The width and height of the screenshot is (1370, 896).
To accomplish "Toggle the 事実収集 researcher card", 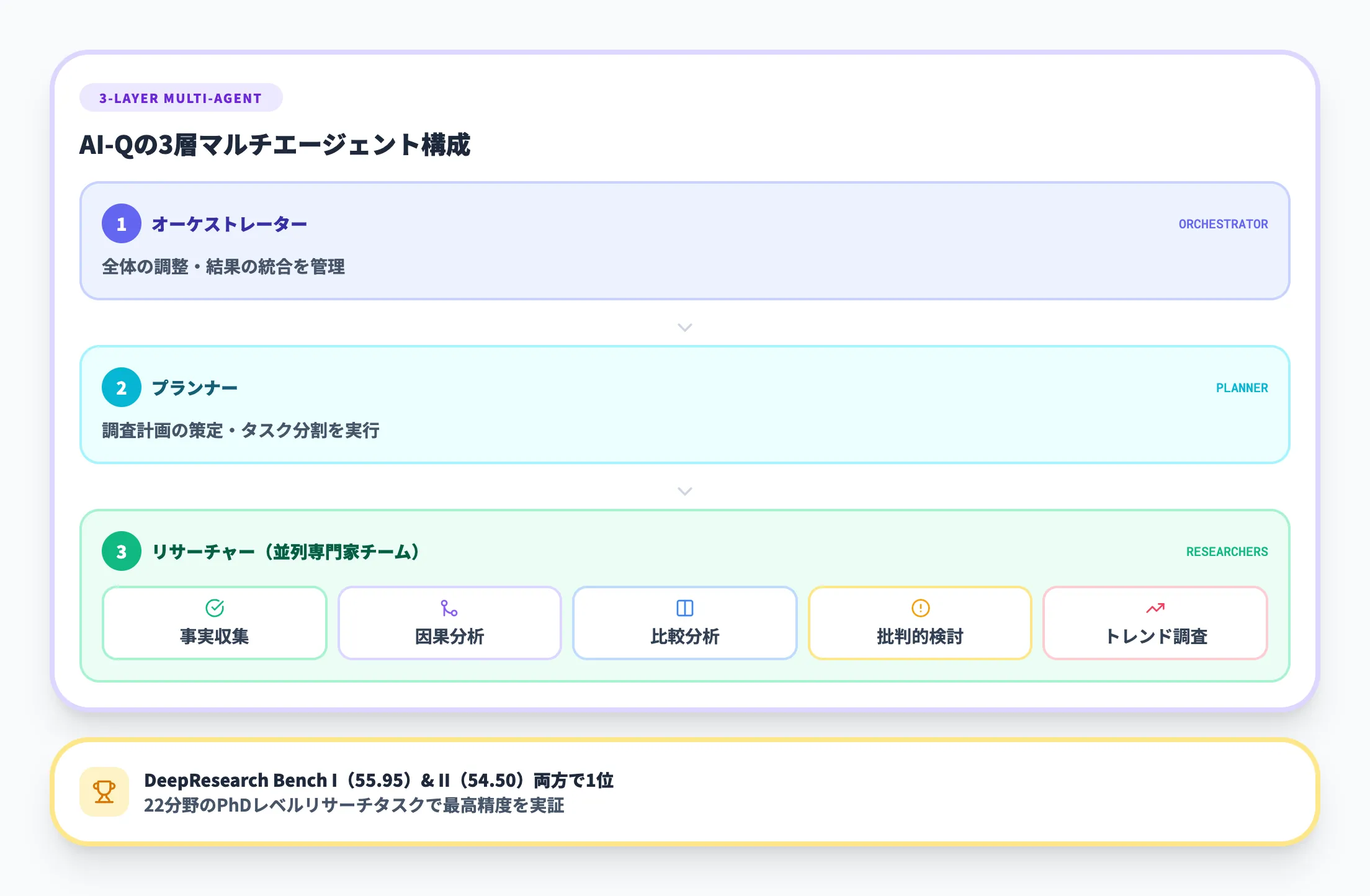I will 214,622.
